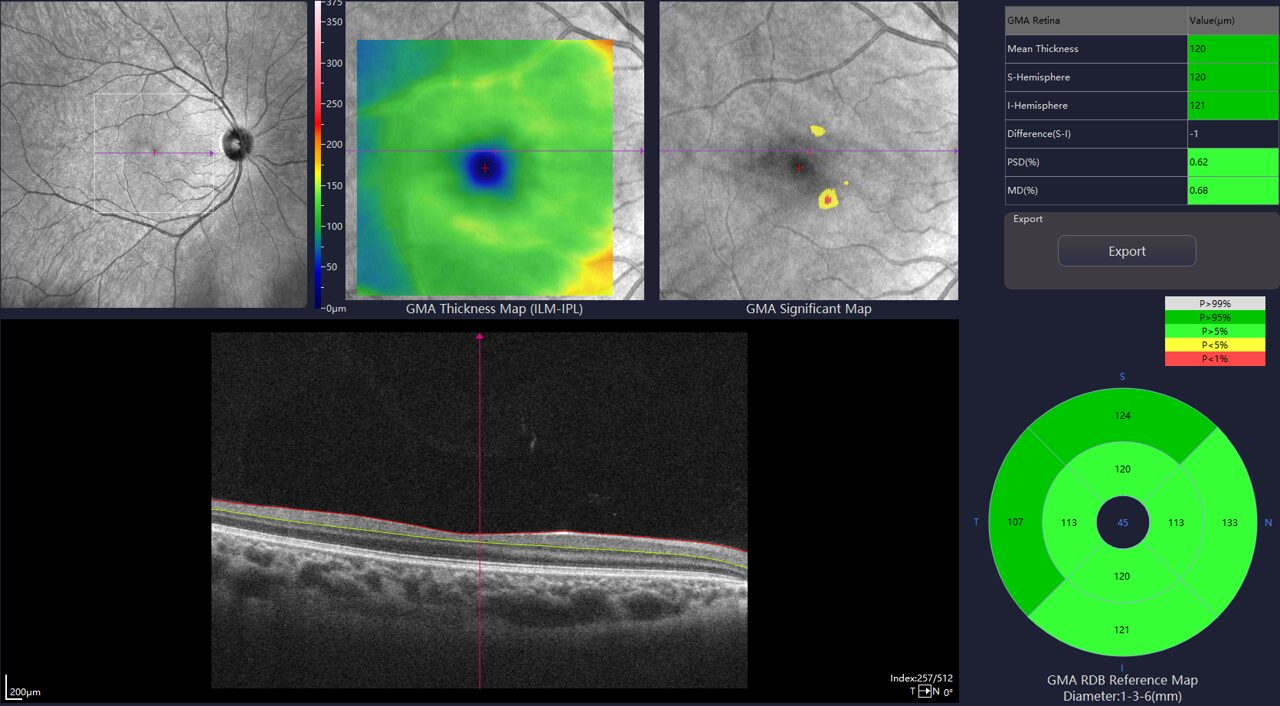Screen dimensions: 1280x706
Task: Click the yellow P<5% legend swatch
Action: pos(1215,345)
